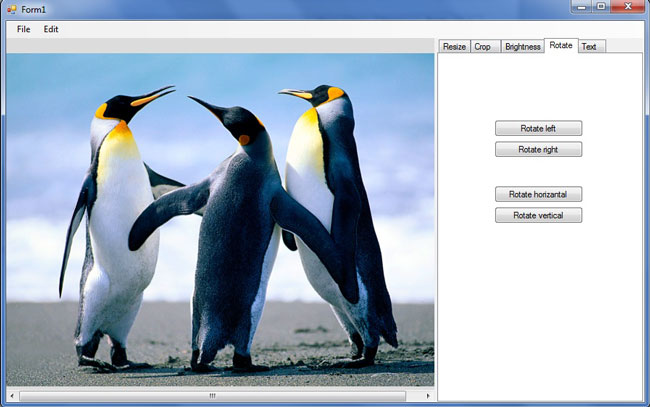The image size is (650, 407).
Task: Close the Form1 window
Action: 629,7
